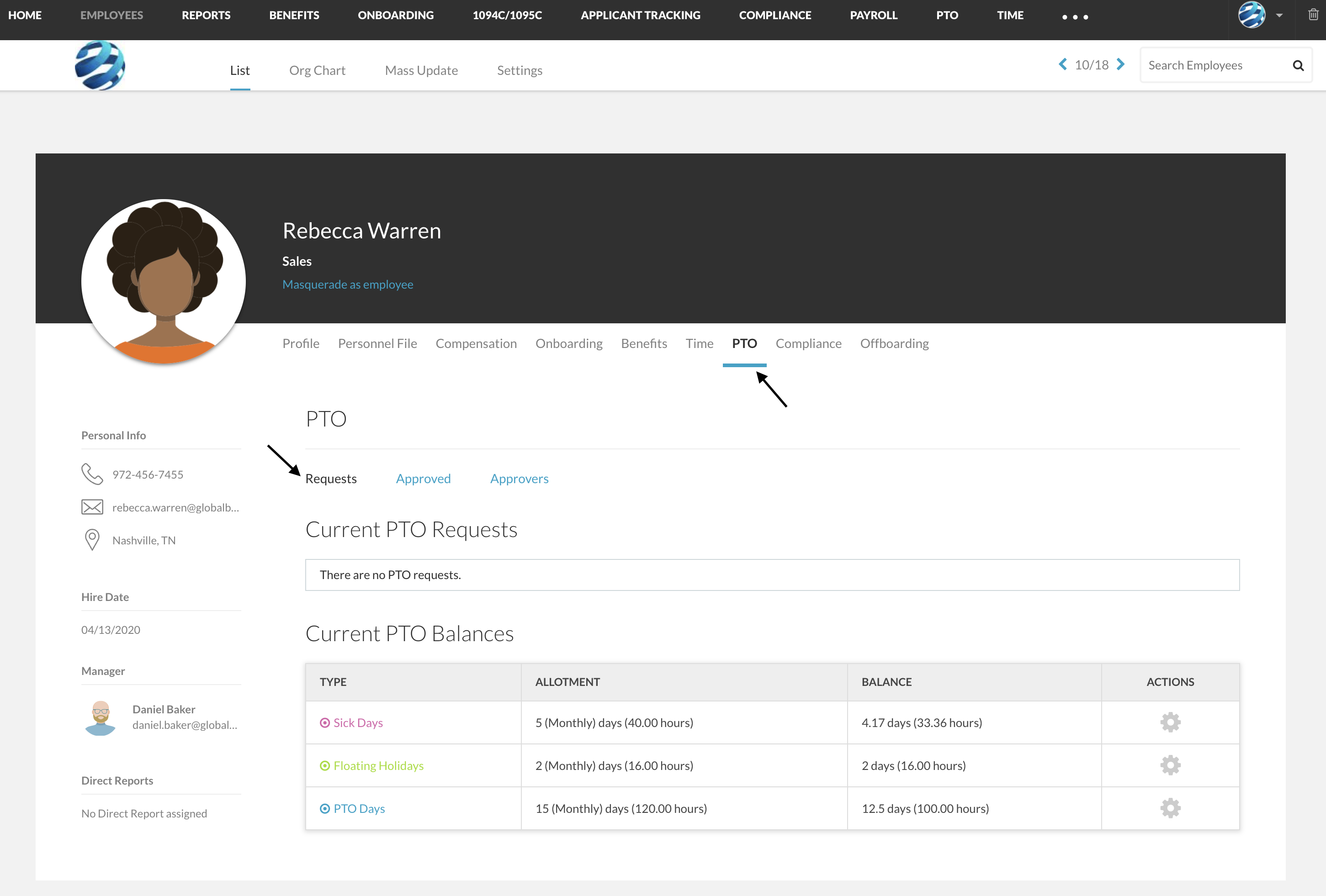Click the phone icon
This screenshot has height=896, width=1326.
point(92,474)
